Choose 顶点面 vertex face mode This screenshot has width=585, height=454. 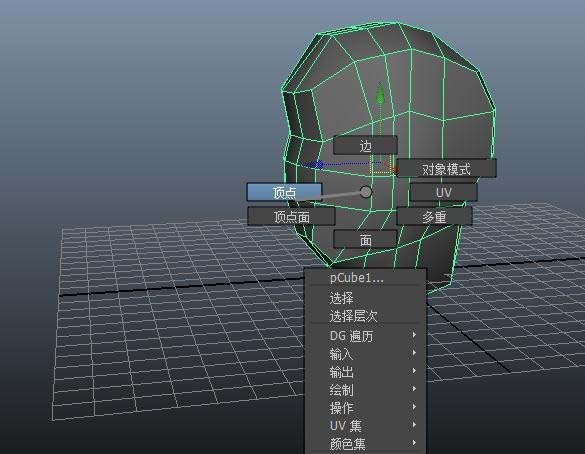[x=291, y=216]
